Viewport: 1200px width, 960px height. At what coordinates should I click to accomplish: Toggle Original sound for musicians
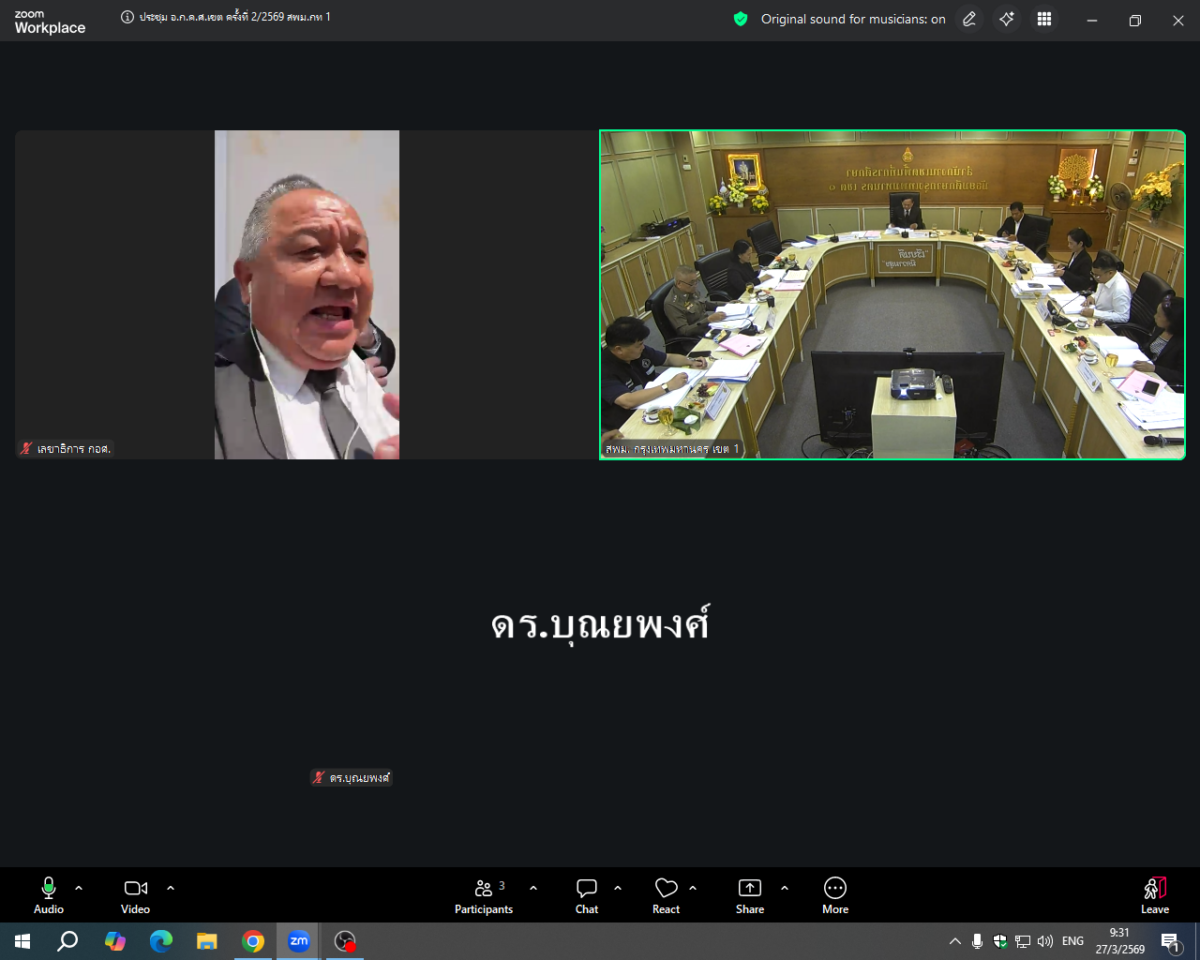click(x=853, y=19)
